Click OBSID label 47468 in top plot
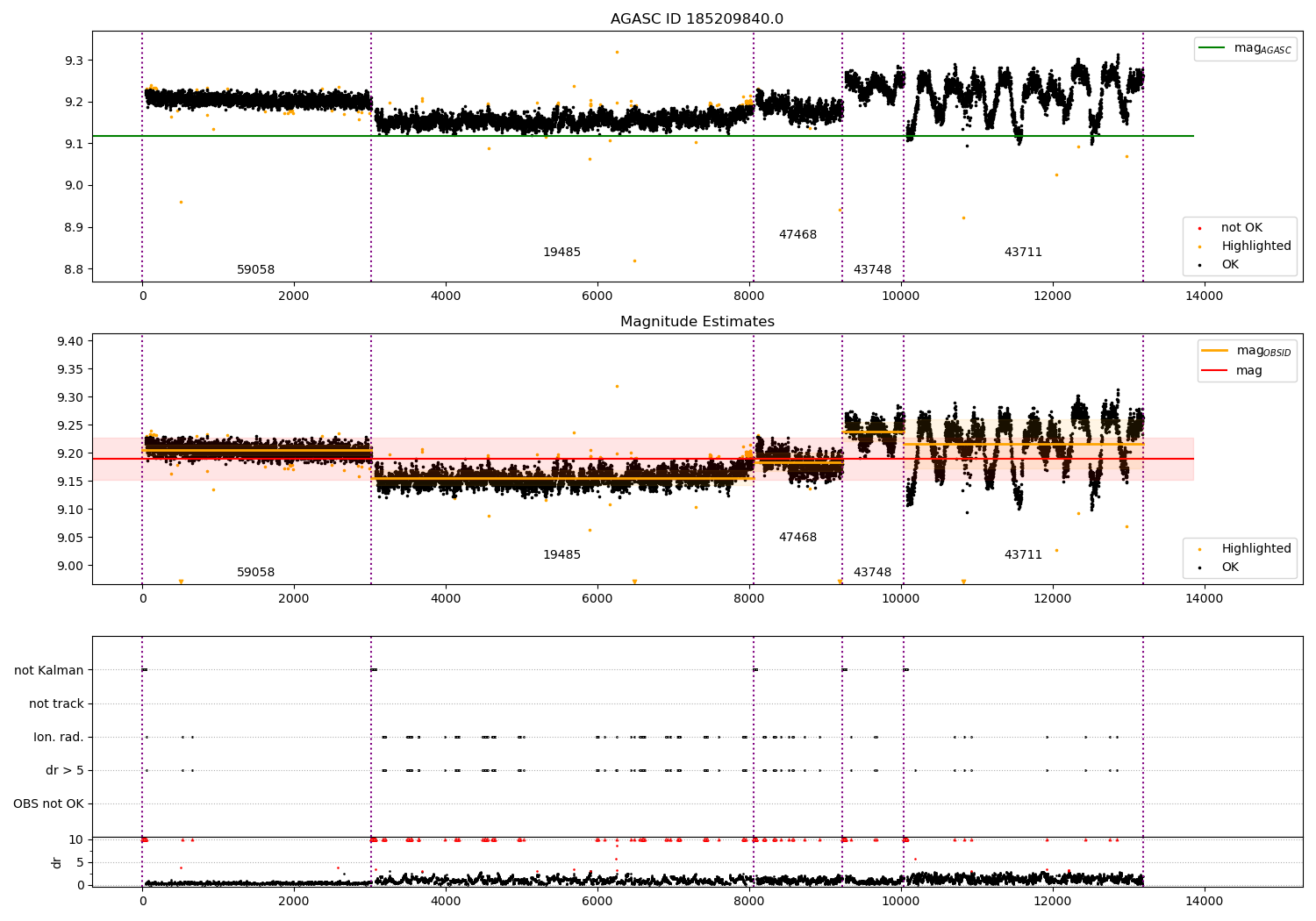 click(797, 235)
